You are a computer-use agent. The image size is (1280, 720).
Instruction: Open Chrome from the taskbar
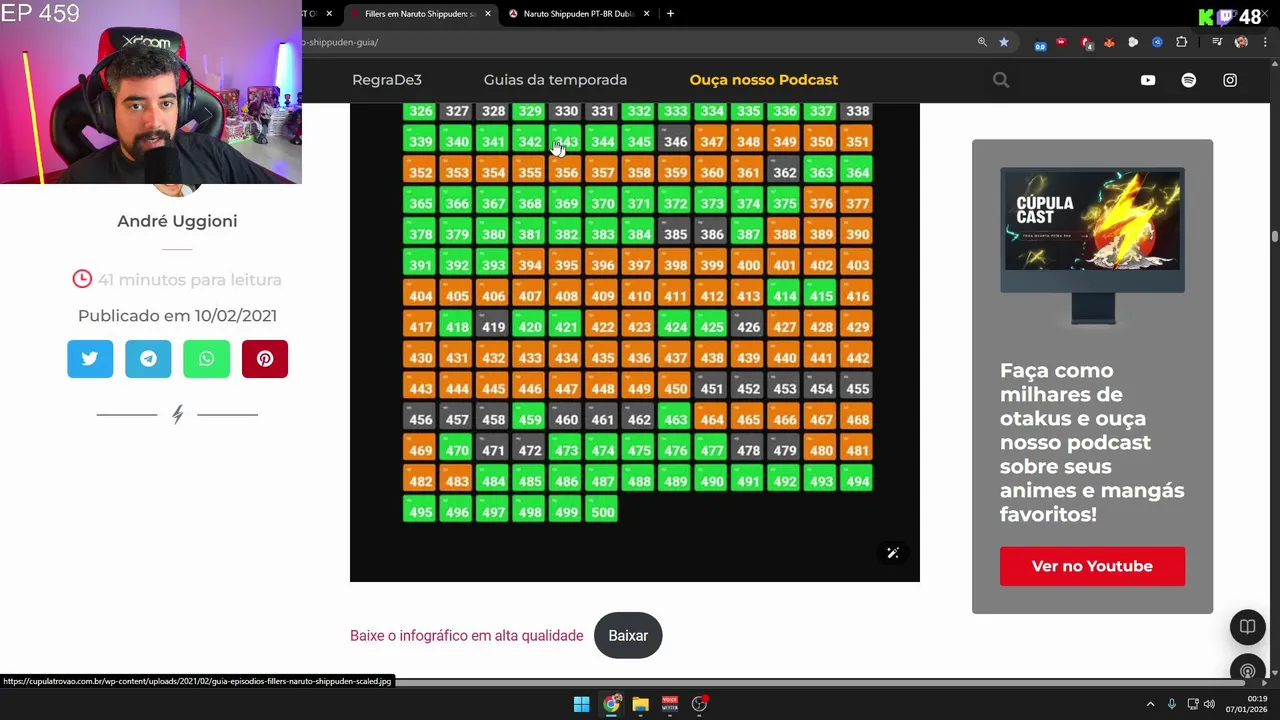(611, 704)
